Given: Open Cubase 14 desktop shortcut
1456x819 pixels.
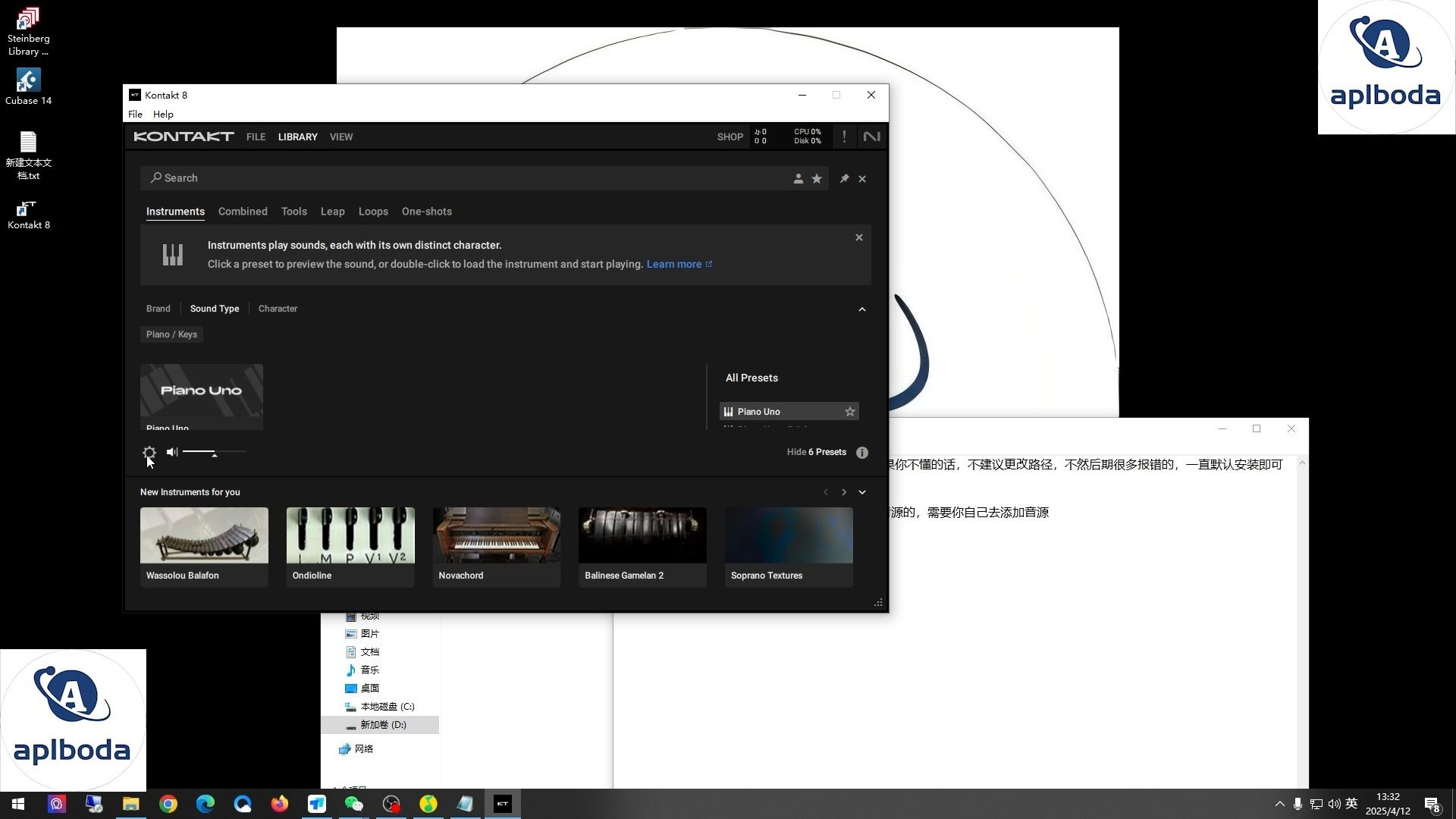Looking at the screenshot, I should (28, 86).
